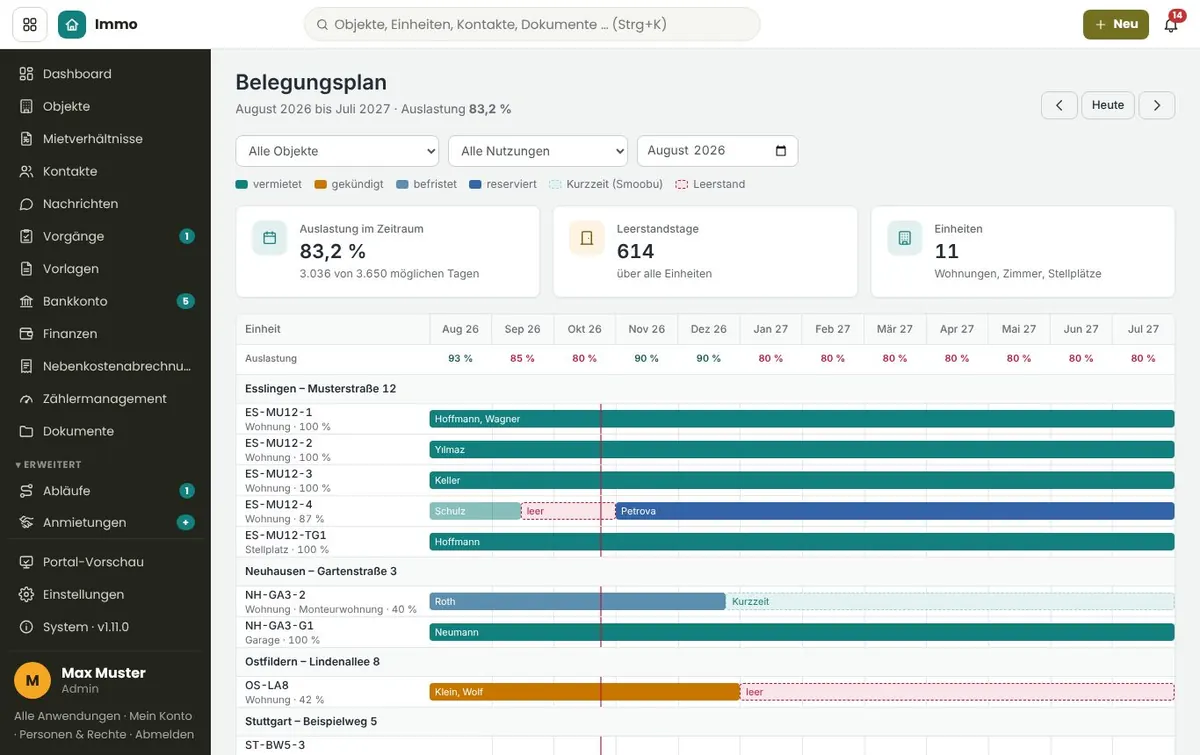
Task: Click the Immo home logo icon
Action: coord(72,24)
